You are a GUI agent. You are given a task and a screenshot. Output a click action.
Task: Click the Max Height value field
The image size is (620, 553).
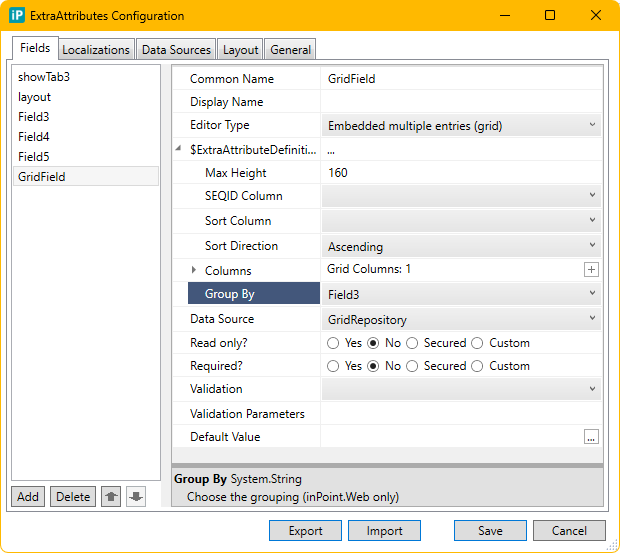(x=460, y=173)
